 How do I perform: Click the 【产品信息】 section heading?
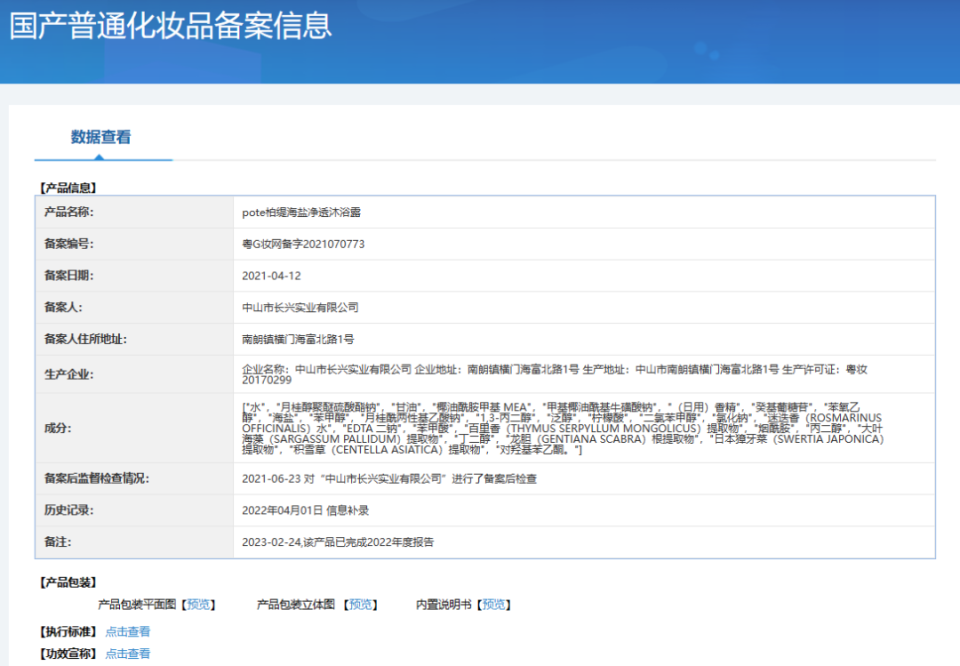click(x=66, y=186)
